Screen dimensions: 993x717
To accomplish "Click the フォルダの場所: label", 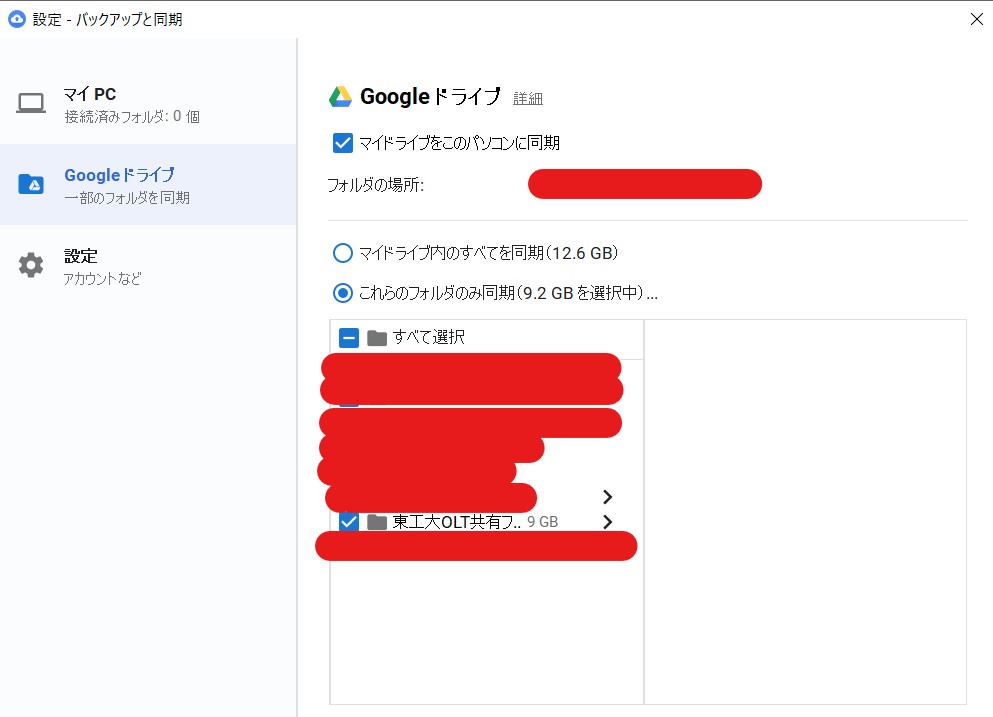I will point(376,185).
